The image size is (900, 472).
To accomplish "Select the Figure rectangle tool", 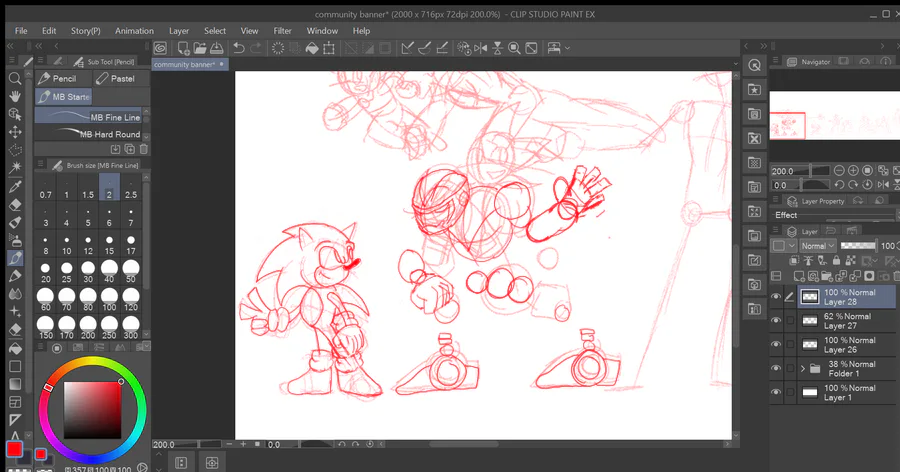I will pos(15,366).
